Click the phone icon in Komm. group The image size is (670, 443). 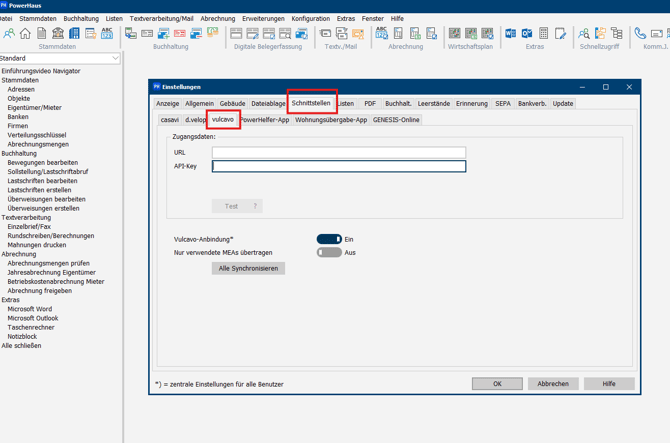click(x=640, y=34)
